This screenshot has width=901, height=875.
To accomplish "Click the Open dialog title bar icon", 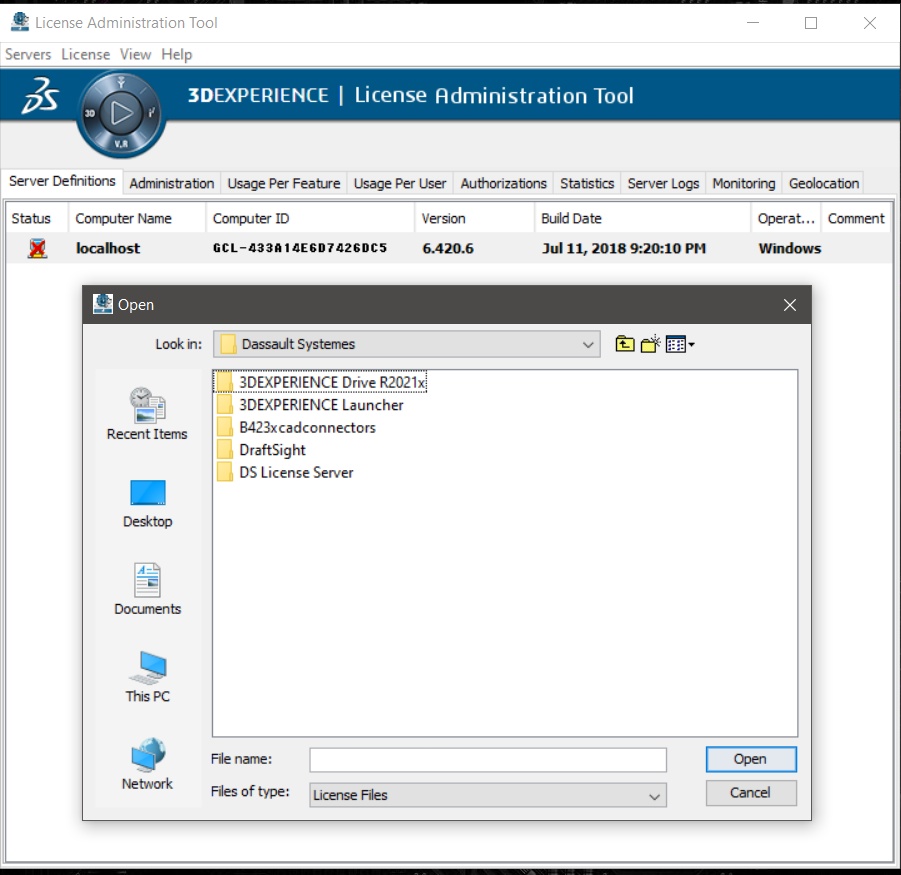I will click(103, 304).
